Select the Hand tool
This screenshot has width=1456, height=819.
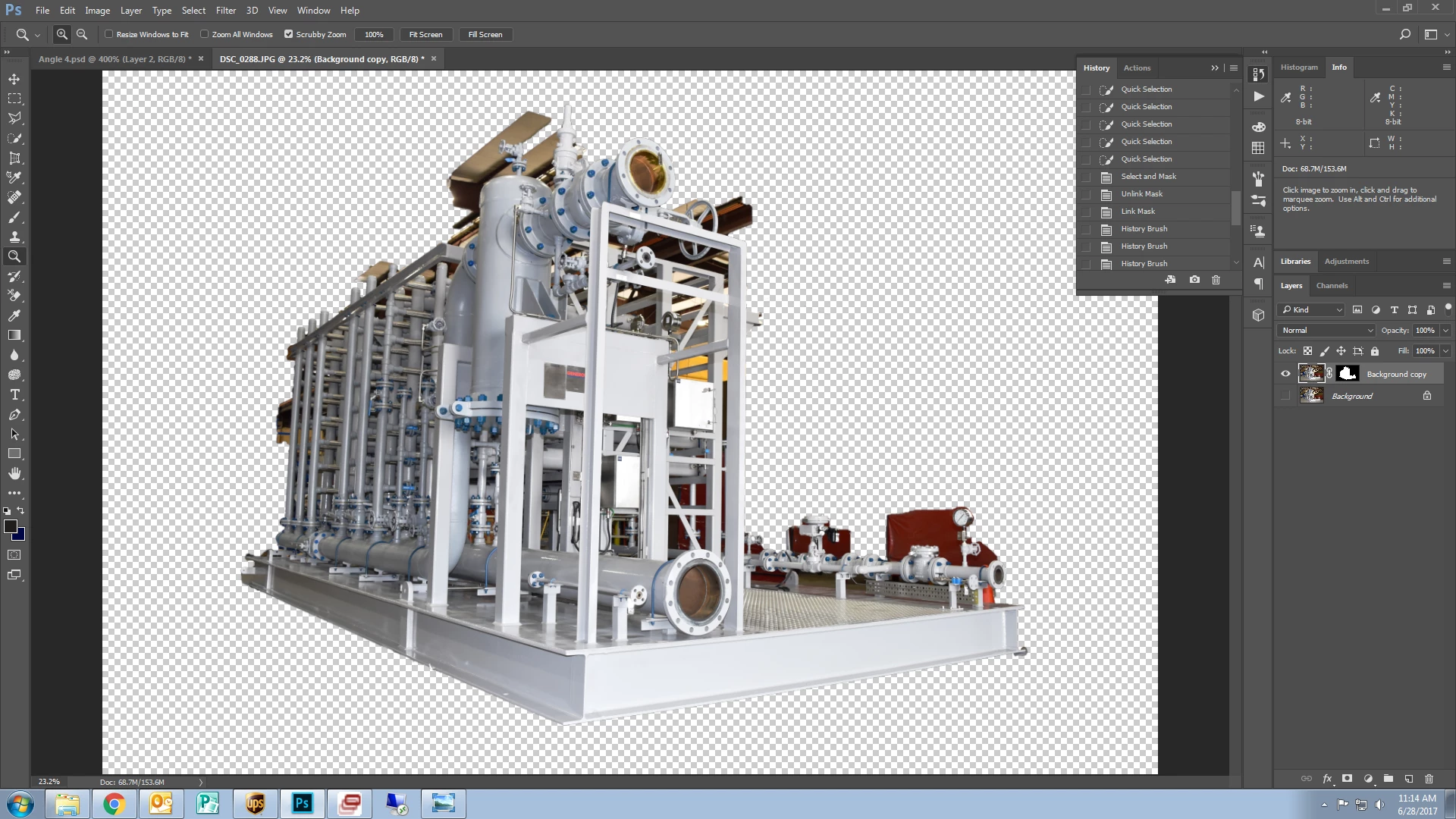[x=14, y=473]
